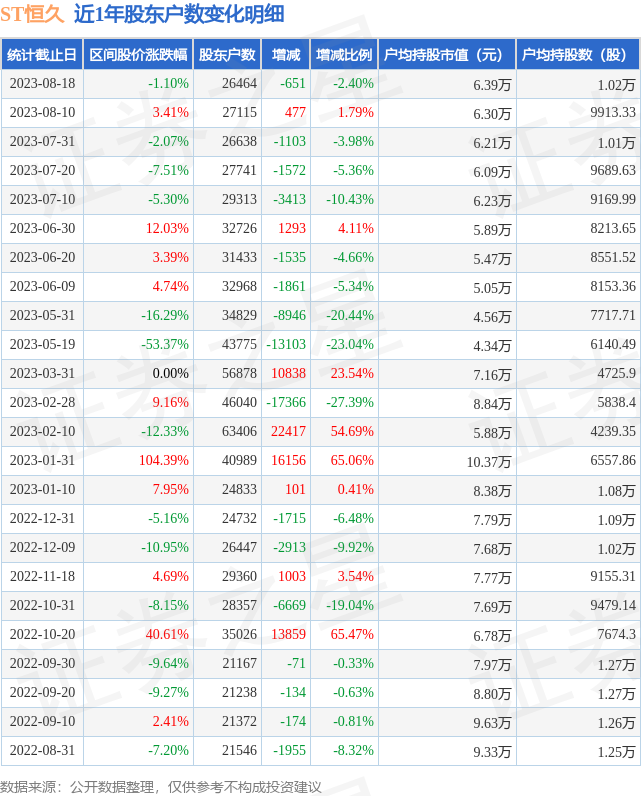Click the date cell 2022-12-09
Image resolution: width=641 pixels, height=796 pixels.
[x=42, y=547]
